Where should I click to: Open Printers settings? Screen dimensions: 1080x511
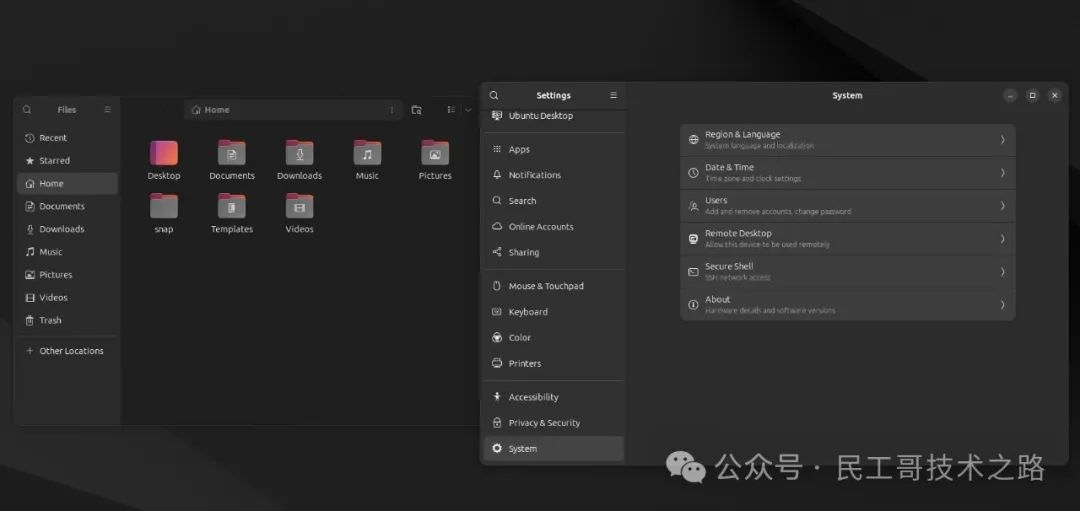pyautogui.click(x=554, y=363)
